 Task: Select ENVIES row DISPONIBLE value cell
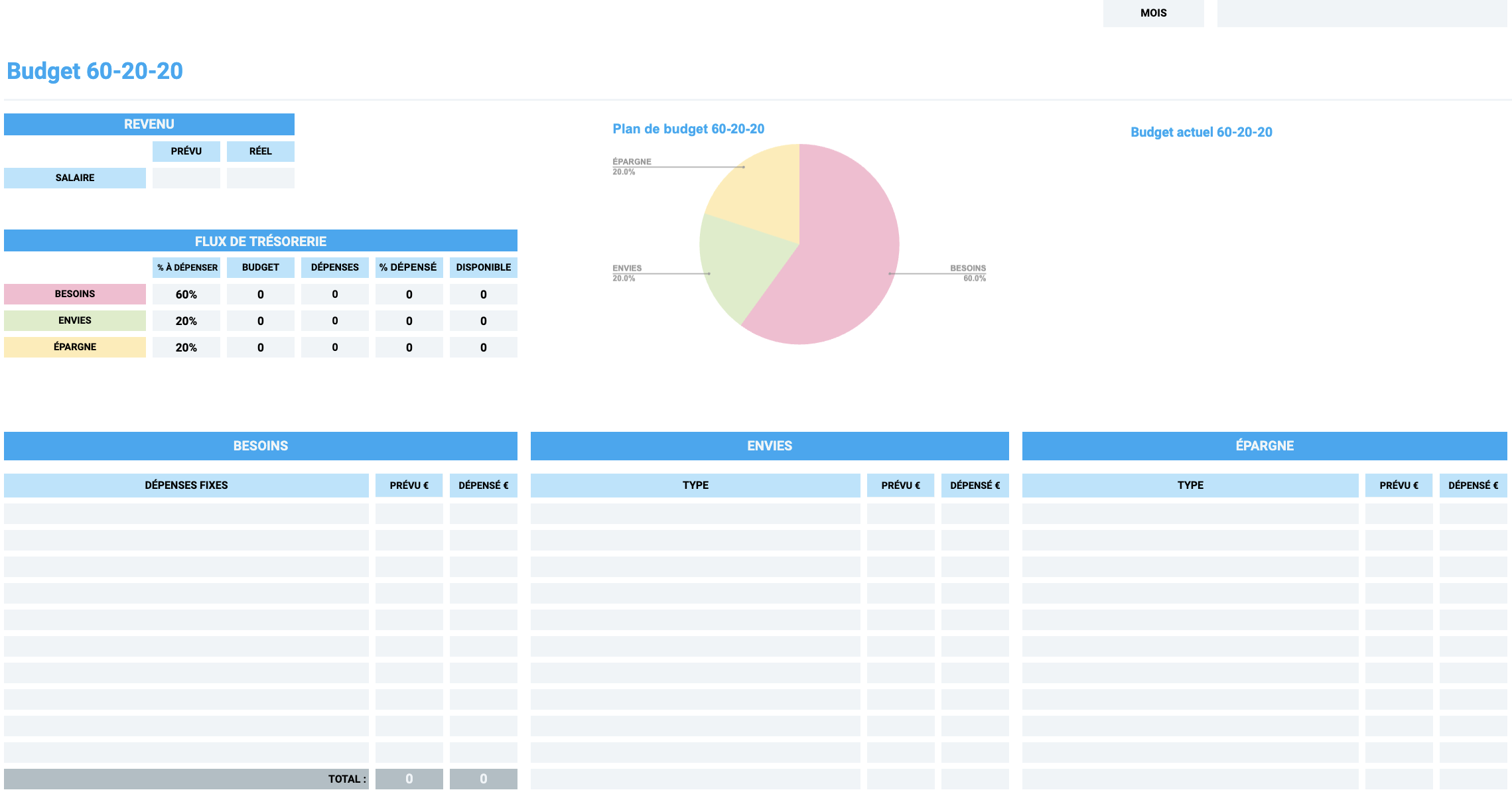[x=484, y=320]
